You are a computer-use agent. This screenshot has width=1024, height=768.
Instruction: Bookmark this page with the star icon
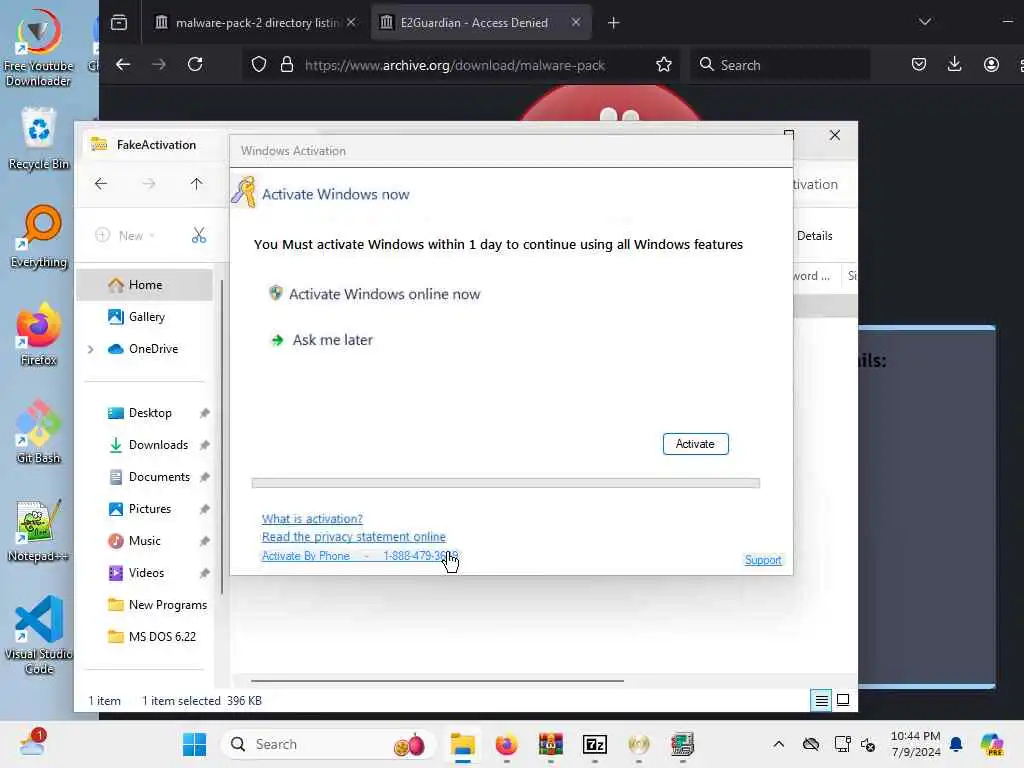[664, 65]
